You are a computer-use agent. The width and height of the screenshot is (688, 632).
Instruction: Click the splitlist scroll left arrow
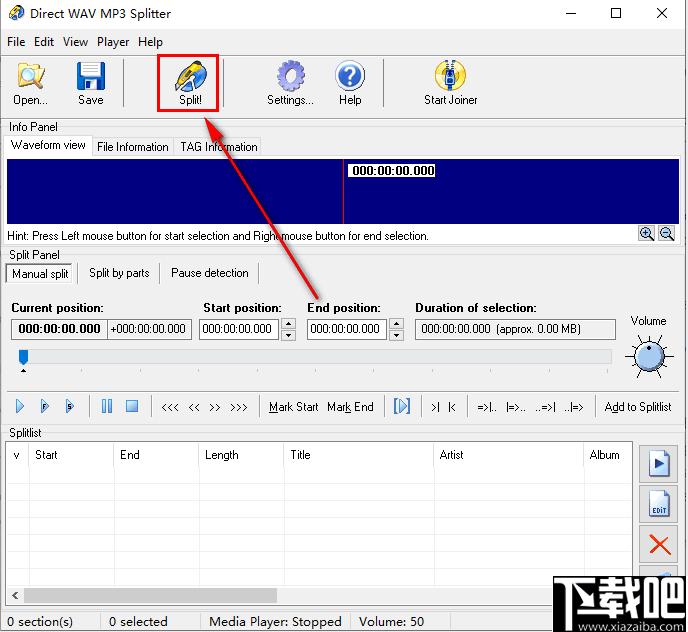(15, 596)
